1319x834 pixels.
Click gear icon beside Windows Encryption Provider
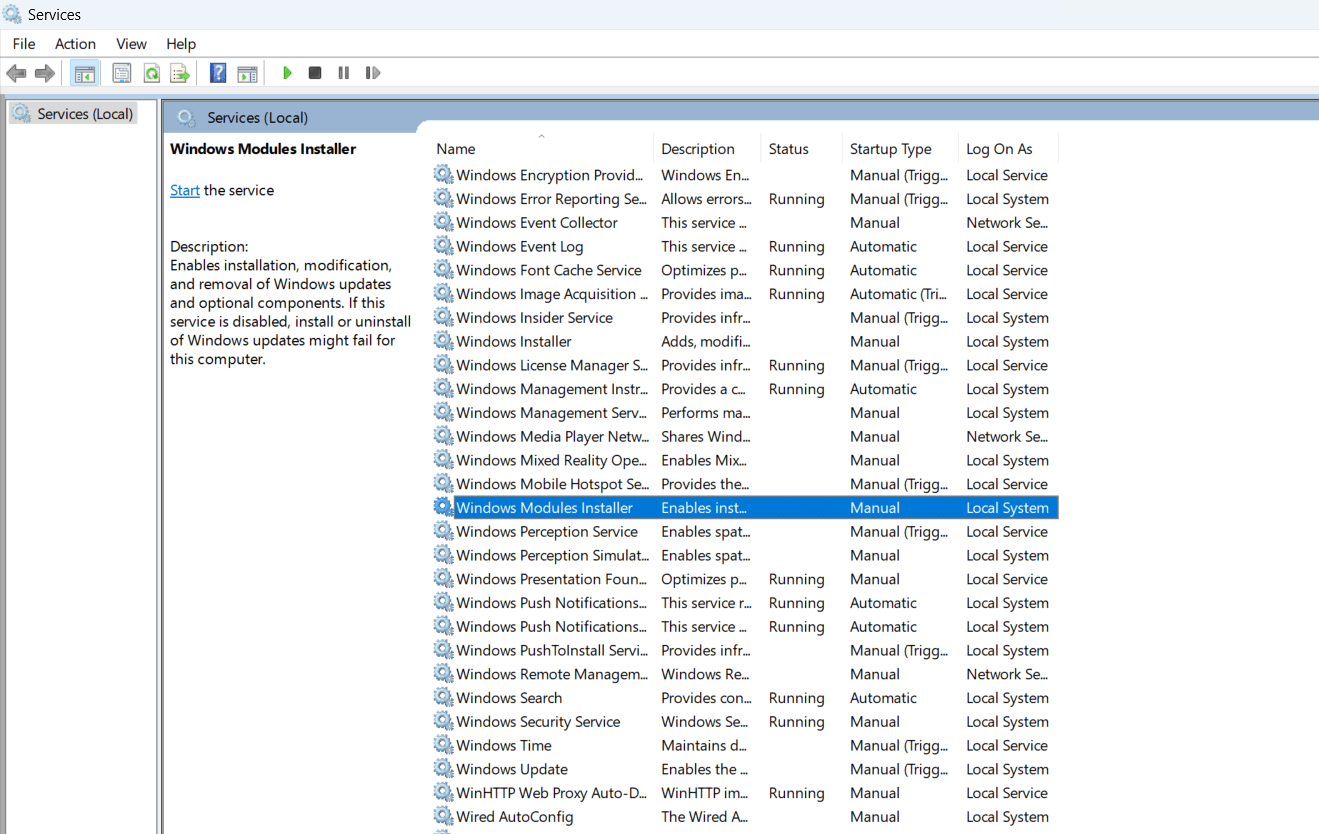coord(443,175)
